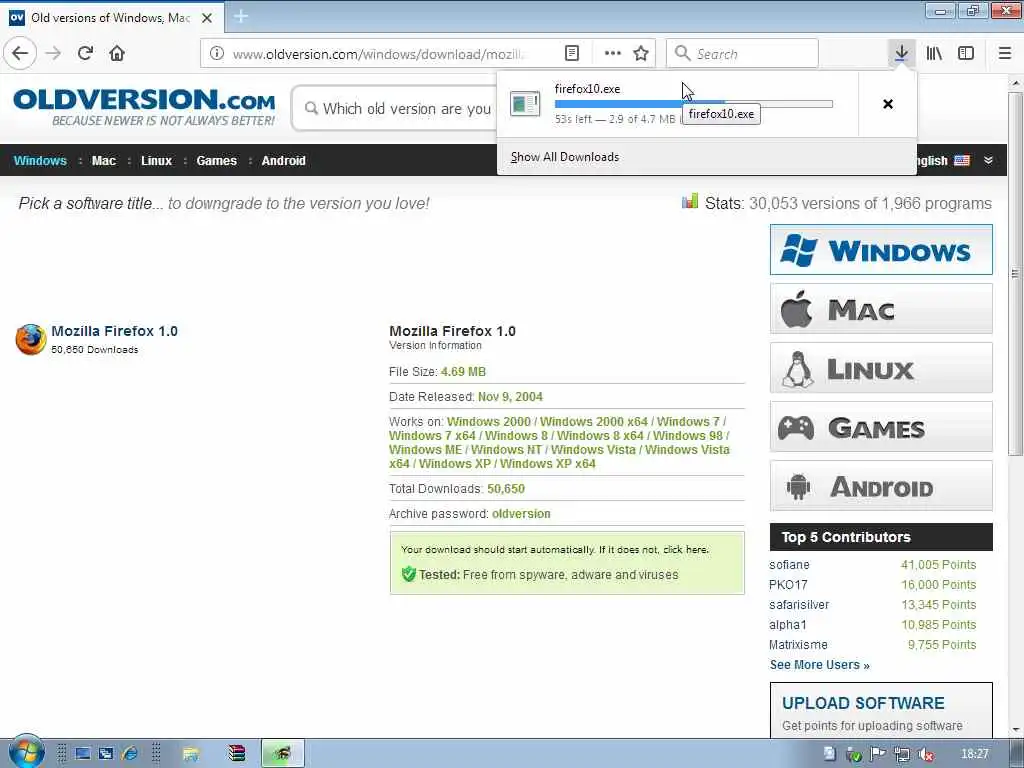Screen dimensions: 1024x768
Task: Click Total Downloads value 50,650
Action: pos(505,488)
